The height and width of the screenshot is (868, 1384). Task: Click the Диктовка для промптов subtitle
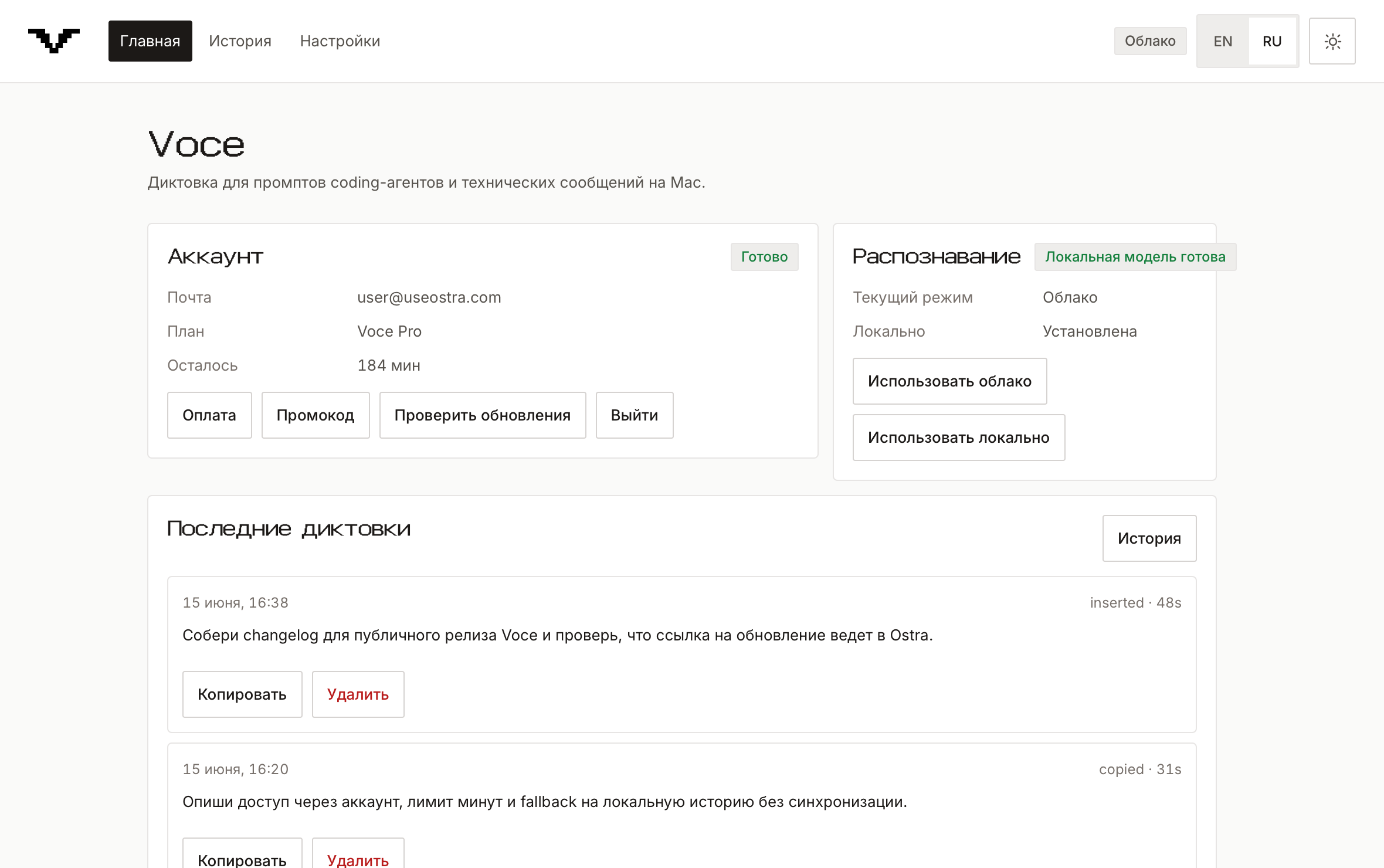pos(426,182)
